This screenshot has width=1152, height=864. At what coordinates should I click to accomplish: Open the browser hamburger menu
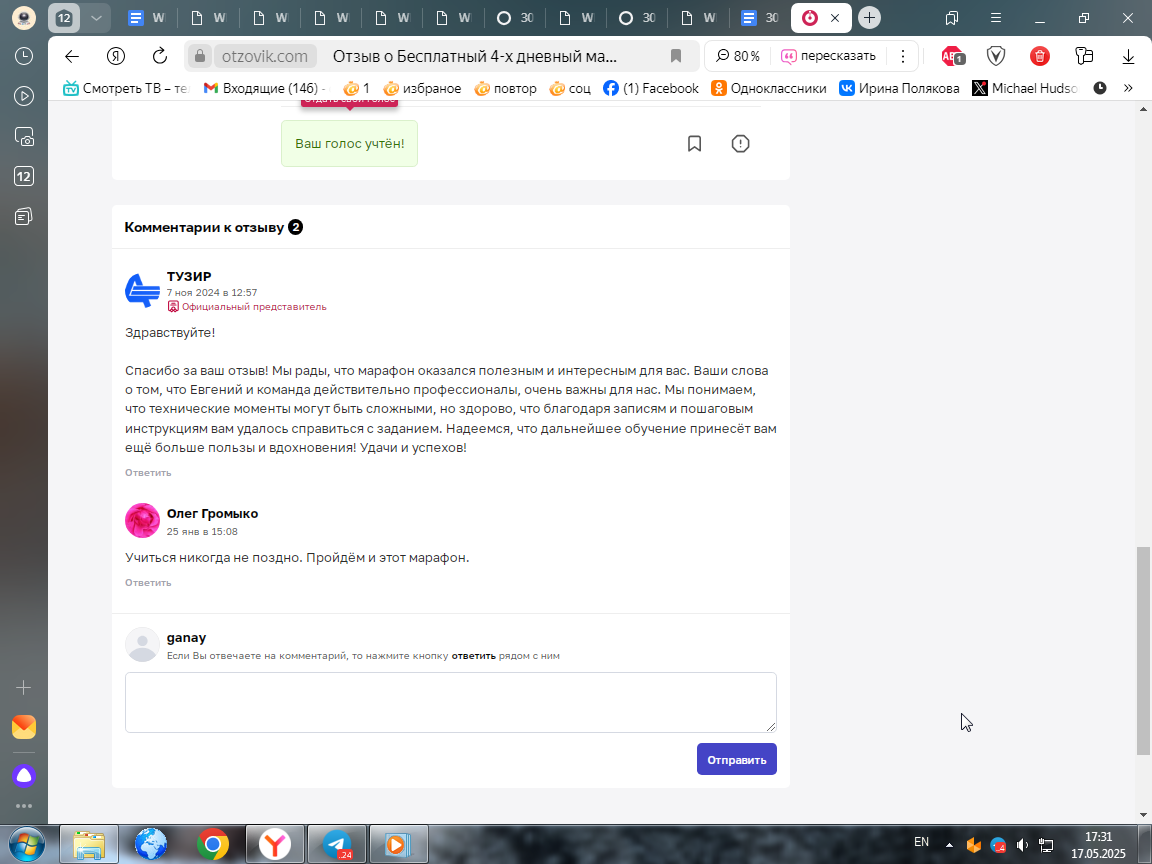996,18
